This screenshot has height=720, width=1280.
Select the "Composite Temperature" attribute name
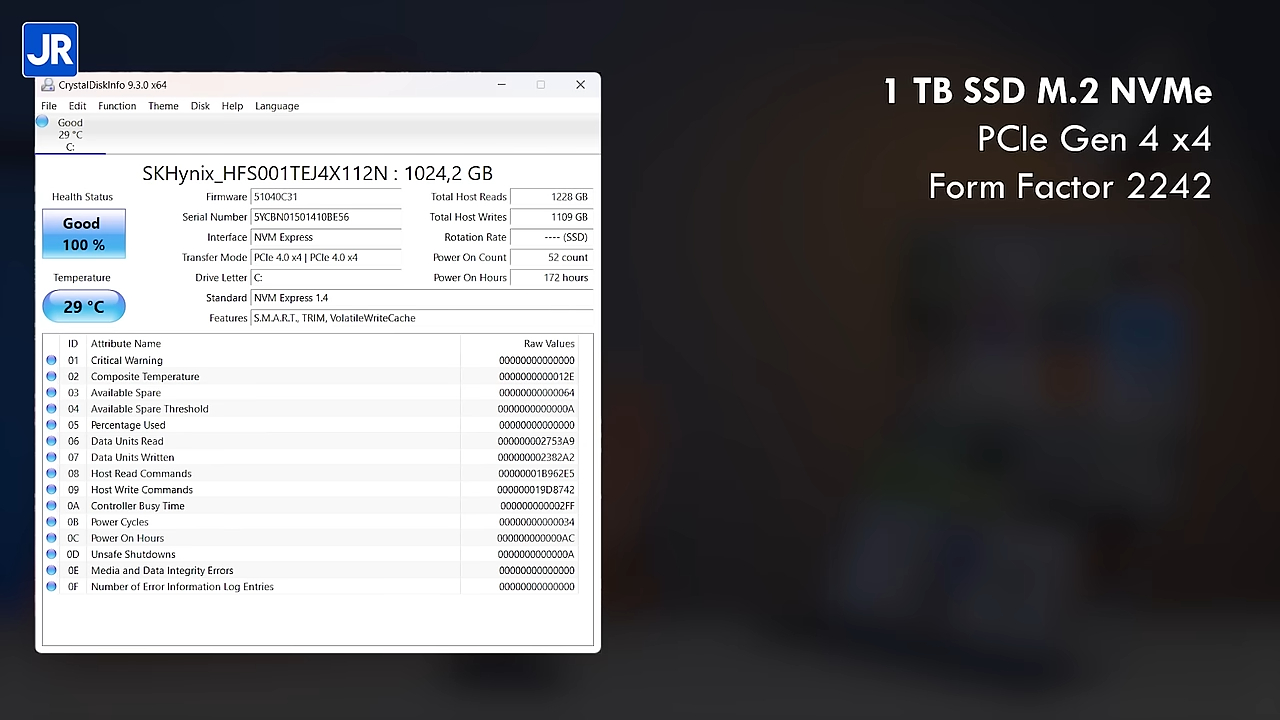145,377
